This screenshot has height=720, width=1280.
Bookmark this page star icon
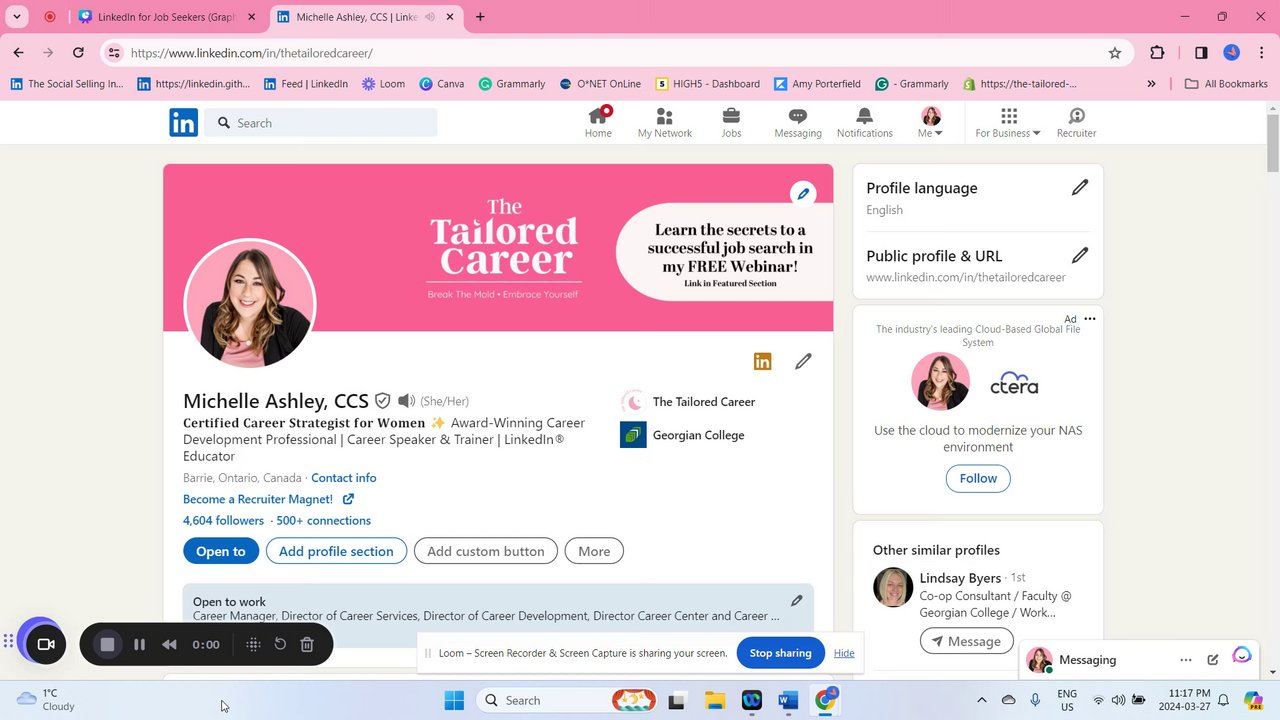[1115, 53]
